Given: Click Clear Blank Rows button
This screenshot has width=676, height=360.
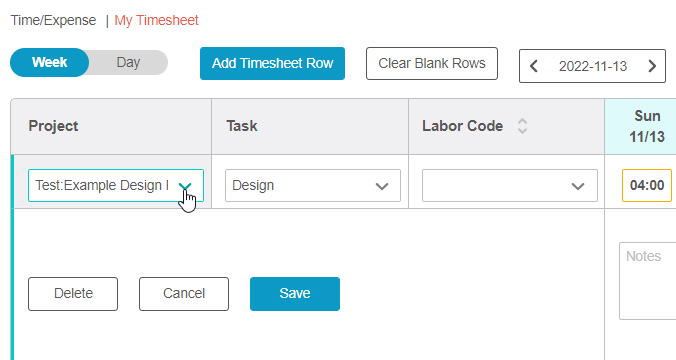Looking at the screenshot, I should 432,63.
